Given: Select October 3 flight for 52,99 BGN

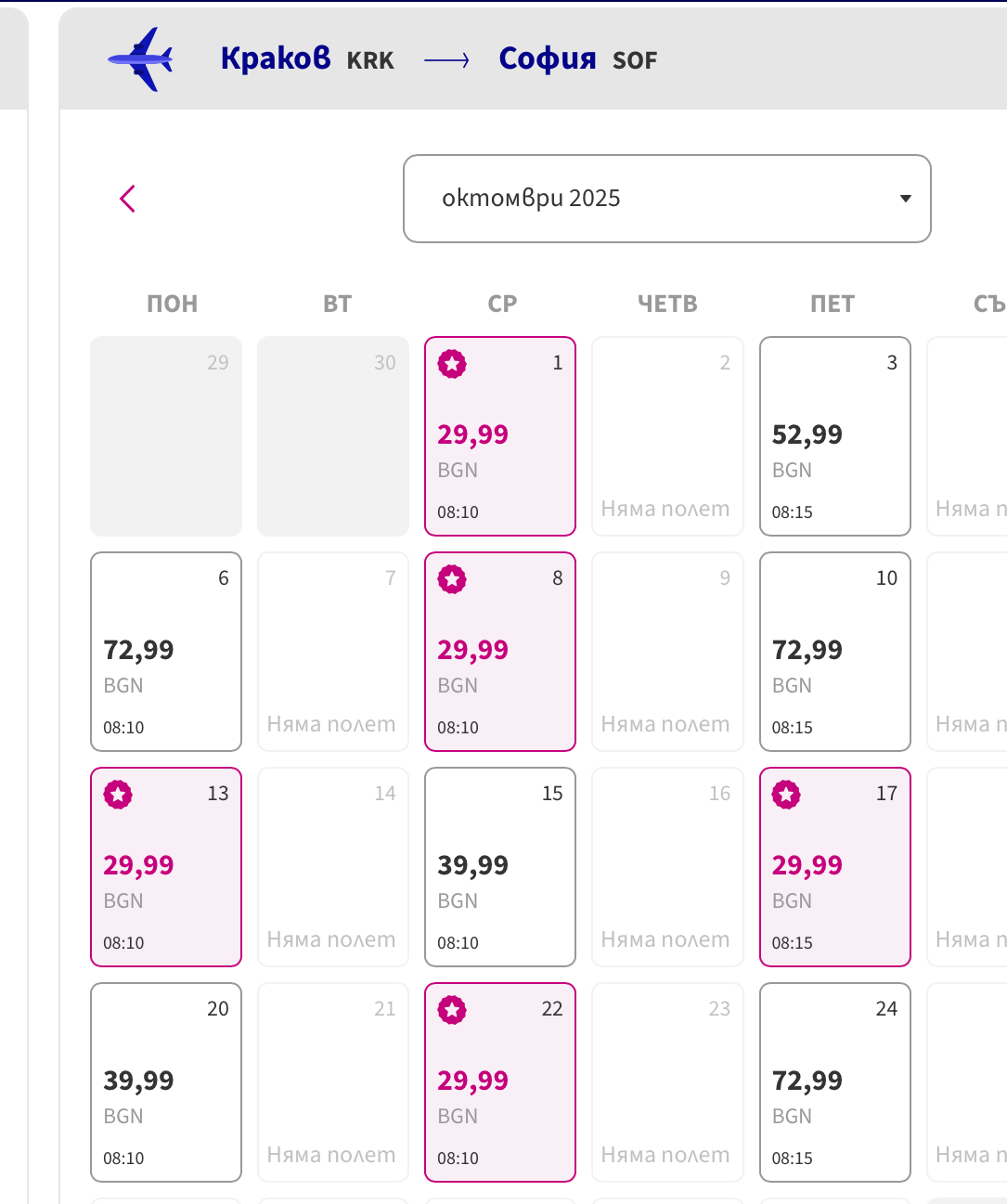Looking at the screenshot, I should 834,436.
